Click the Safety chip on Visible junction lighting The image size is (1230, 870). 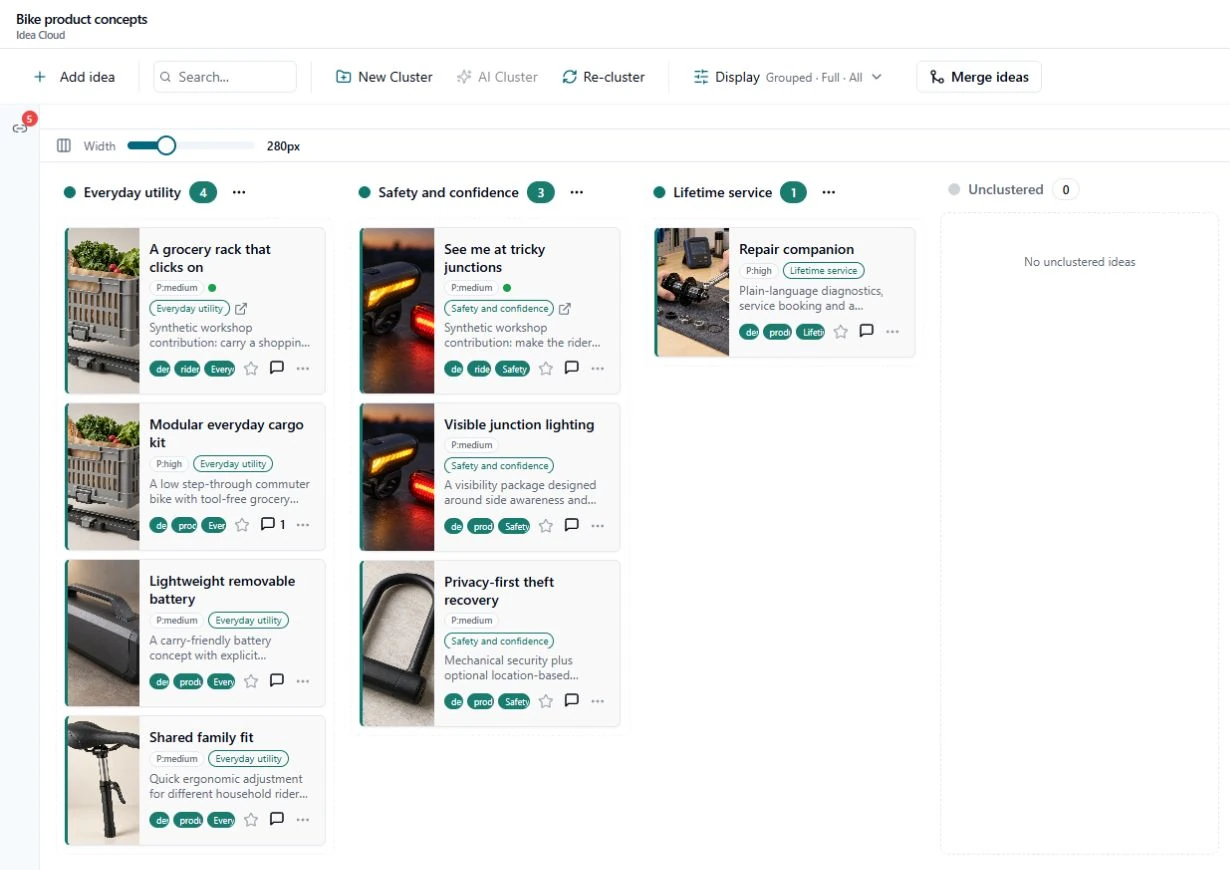pyautogui.click(x=514, y=526)
